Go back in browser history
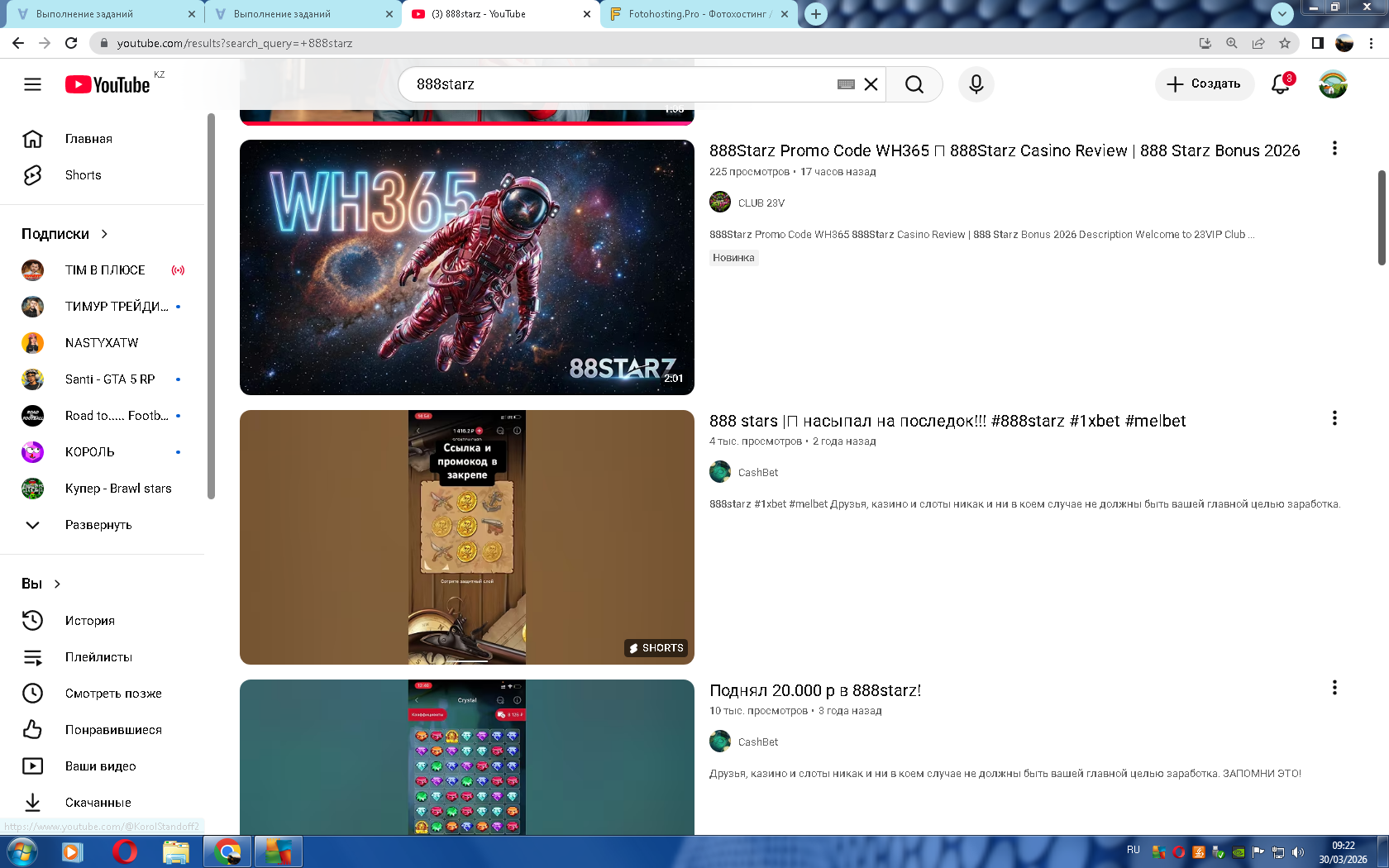1389x868 pixels. tap(18, 43)
